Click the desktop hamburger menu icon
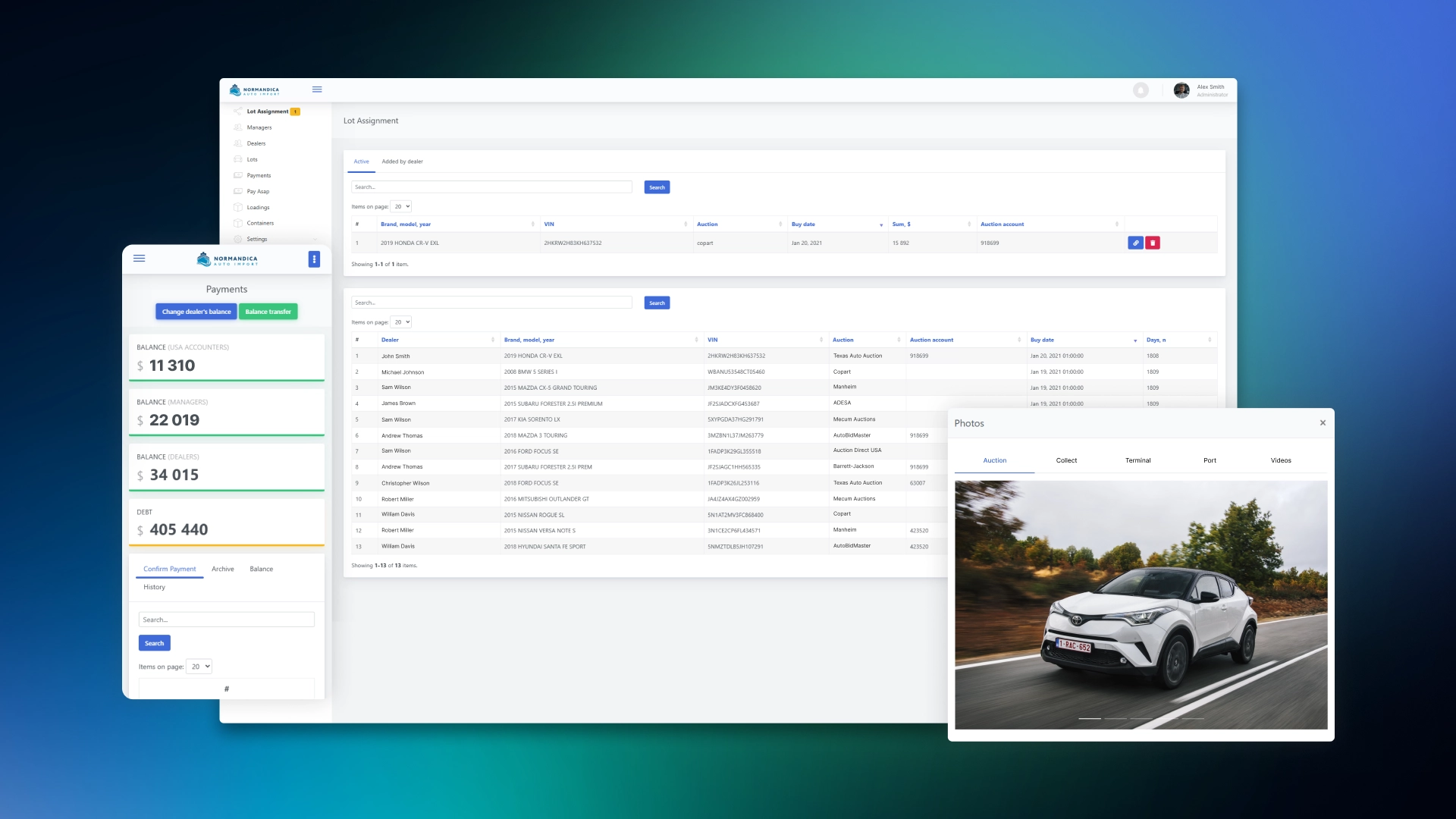The width and height of the screenshot is (1456, 819). click(x=317, y=89)
